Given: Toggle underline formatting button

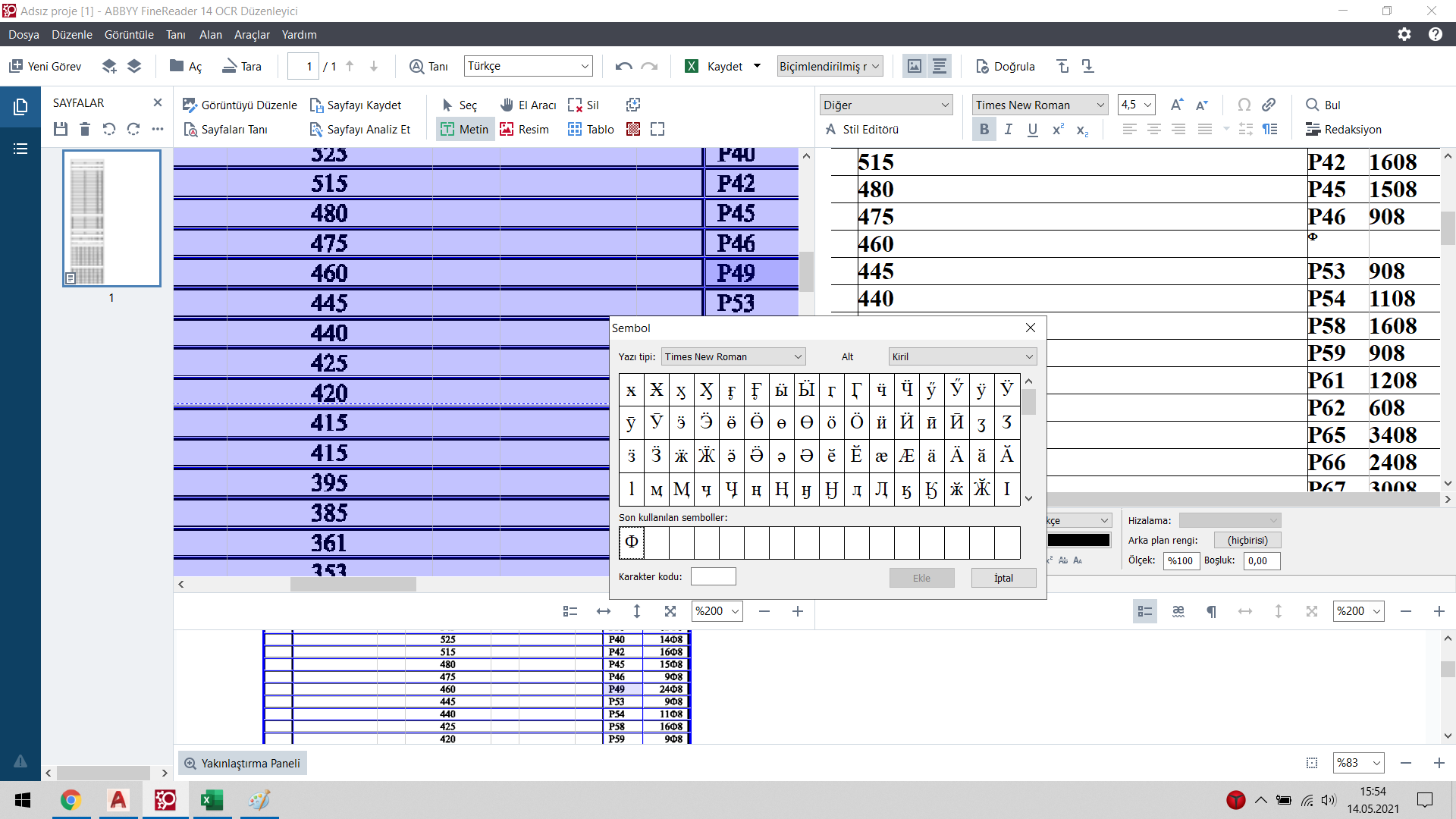Looking at the screenshot, I should 1032,130.
